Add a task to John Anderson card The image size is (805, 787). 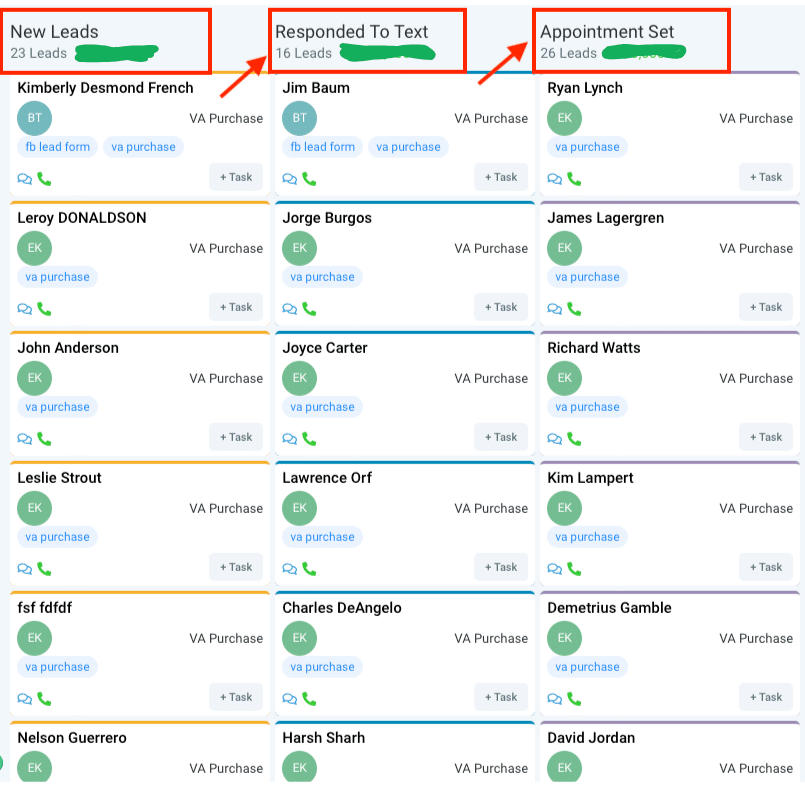[236, 437]
